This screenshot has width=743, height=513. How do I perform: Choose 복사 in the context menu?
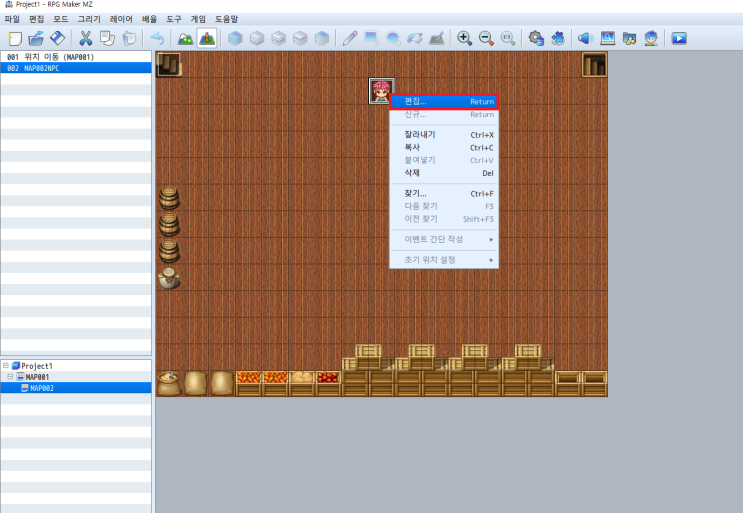[444, 147]
